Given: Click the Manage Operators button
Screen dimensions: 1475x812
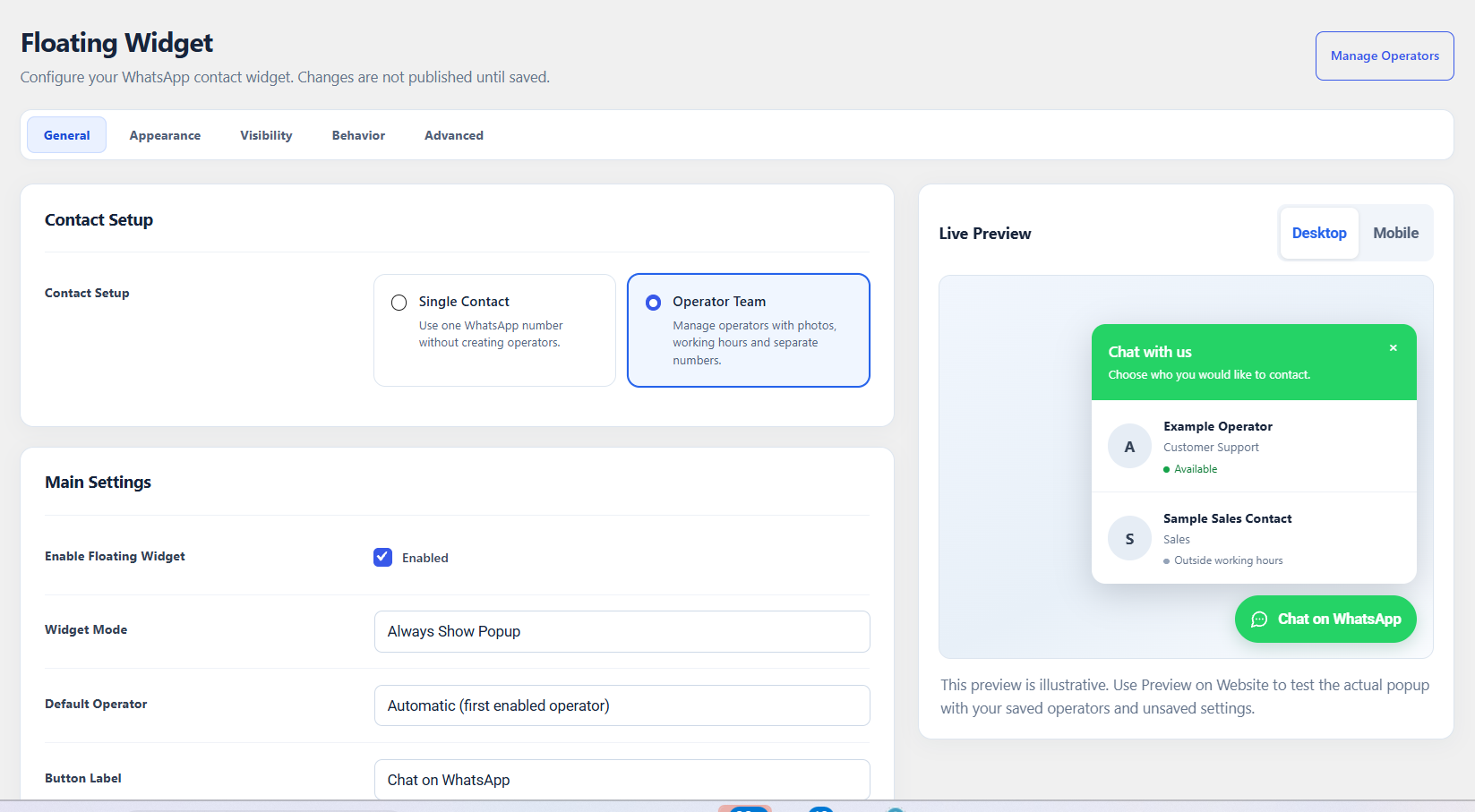Looking at the screenshot, I should pos(1385,56).
